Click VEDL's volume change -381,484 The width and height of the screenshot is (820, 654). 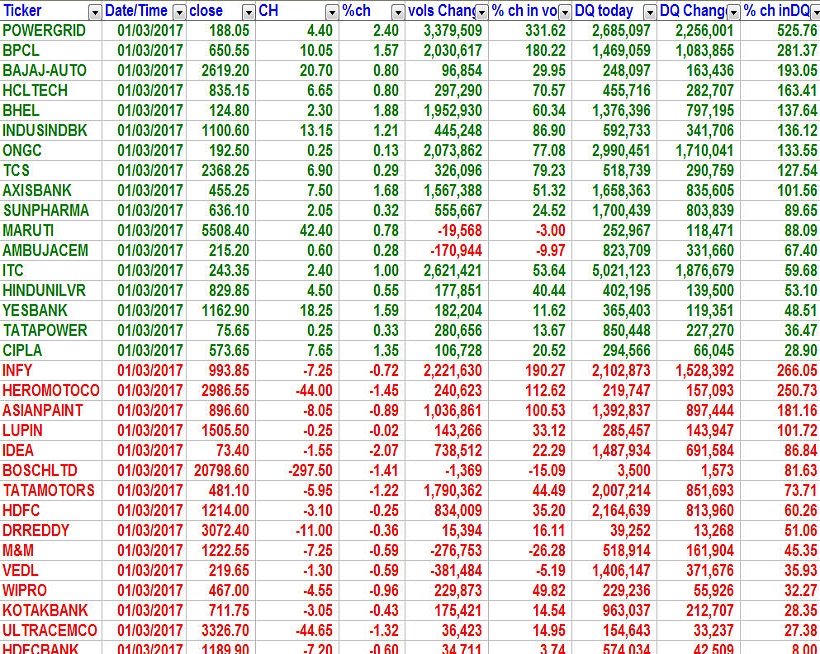[x=455, y=570]
